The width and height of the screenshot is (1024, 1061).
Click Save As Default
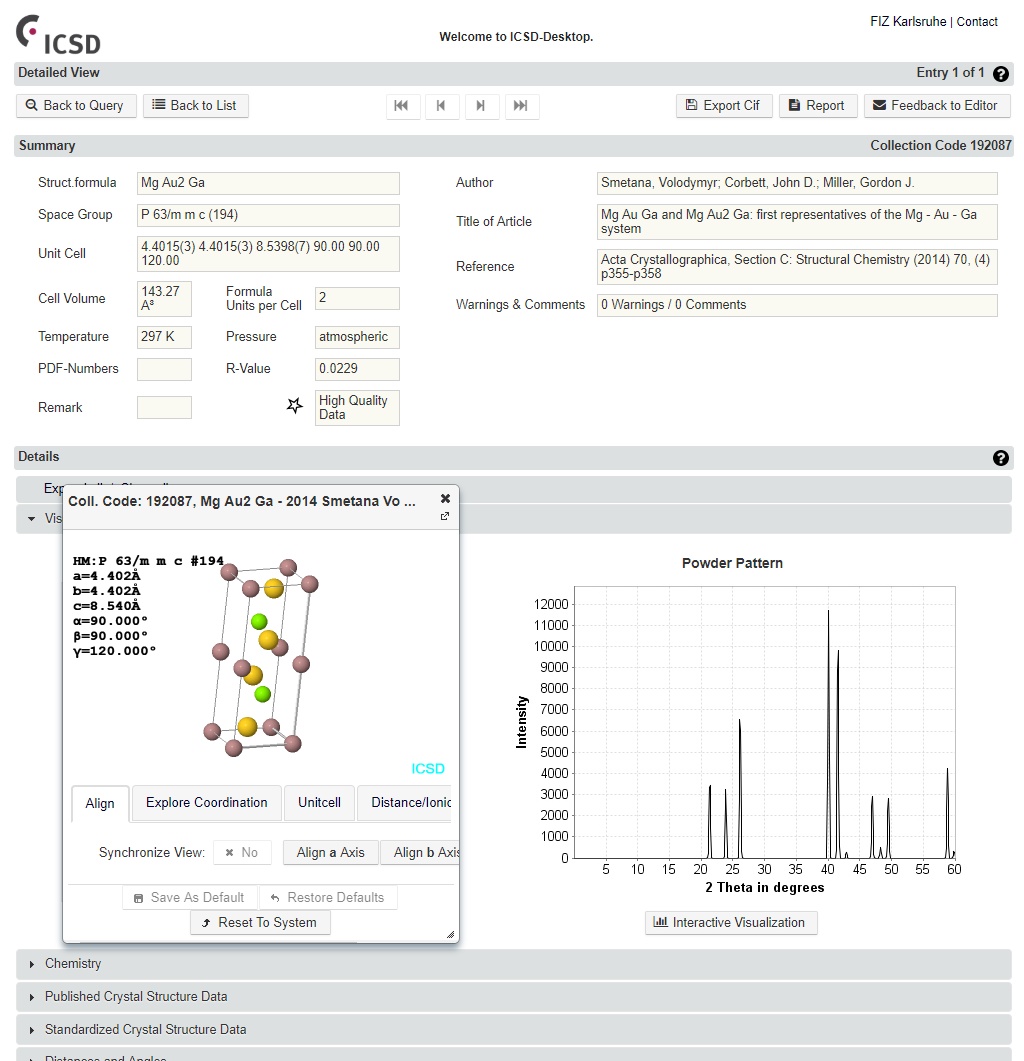(x=190, y=898)
